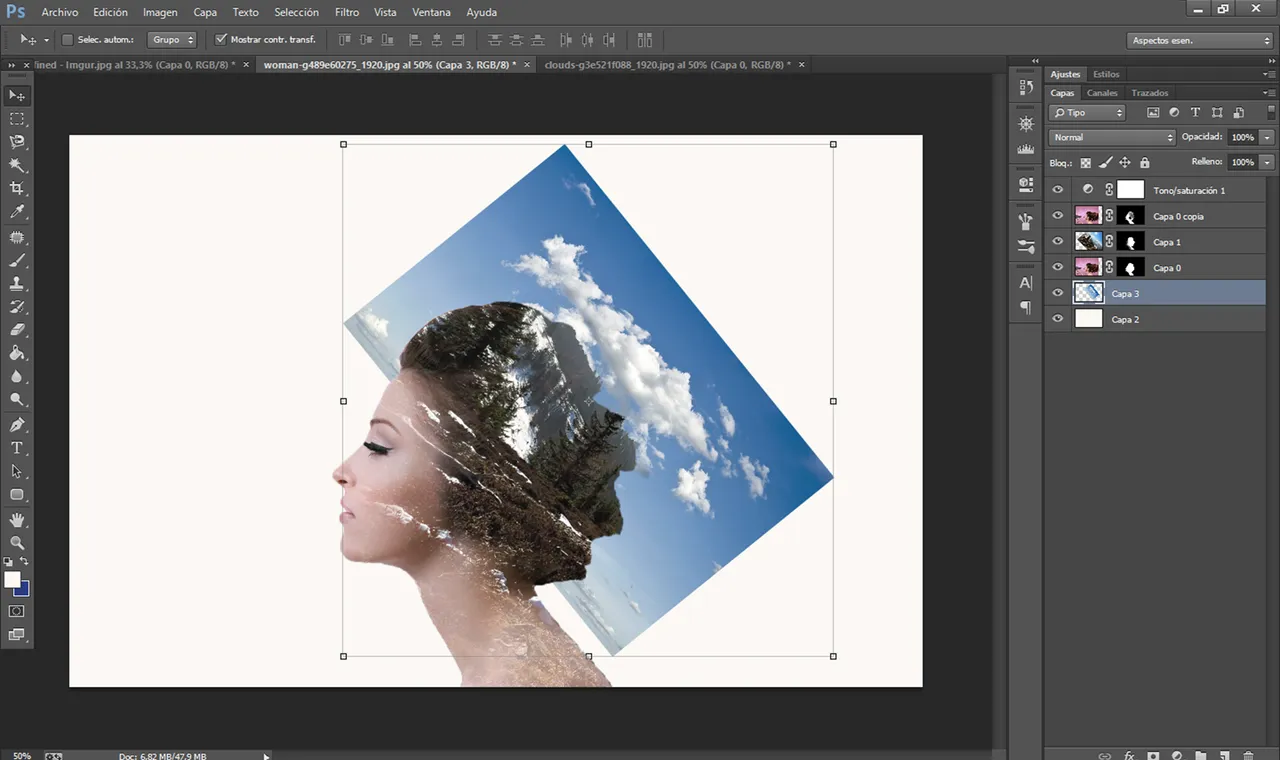
Task: Select the Horizontal Type tool
Action: coord(17,448)
